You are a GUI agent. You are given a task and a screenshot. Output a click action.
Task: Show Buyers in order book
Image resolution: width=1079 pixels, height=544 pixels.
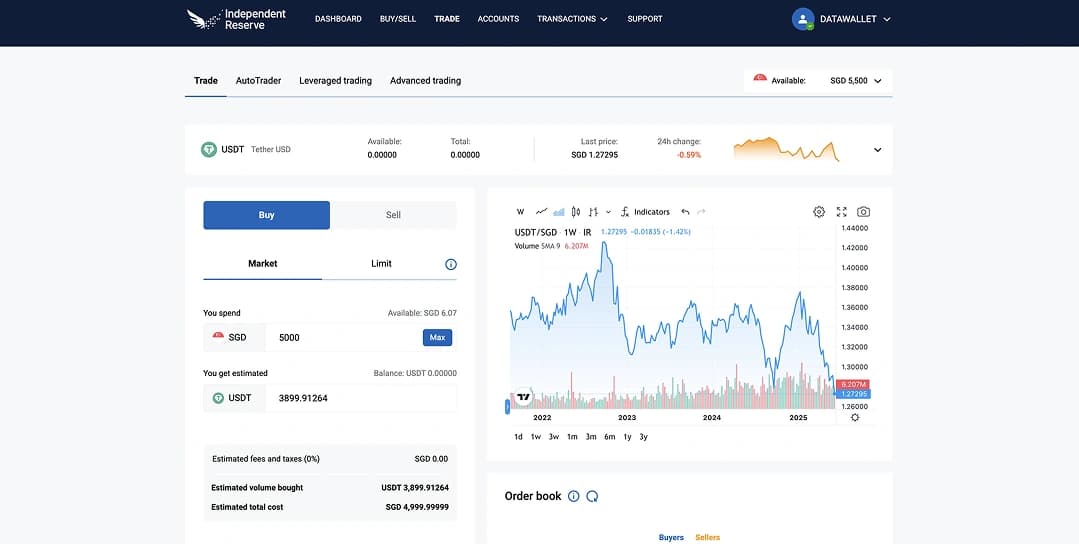671,537
